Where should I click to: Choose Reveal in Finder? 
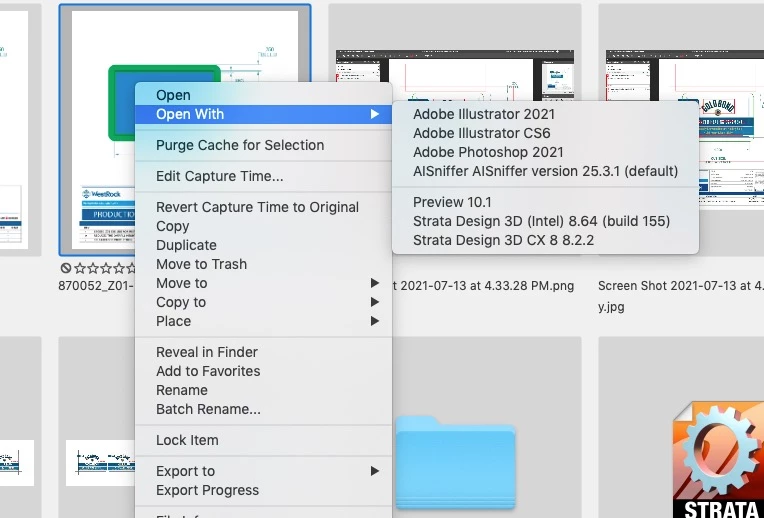(x=263, y=352)
